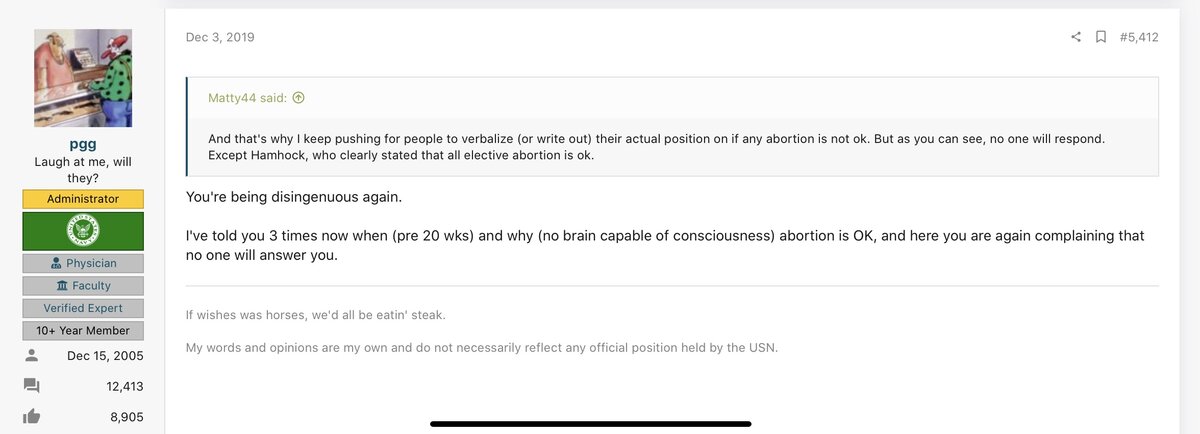Open the pgg username profile link
The image size is (1200, 434).
[x=83, y=144]
